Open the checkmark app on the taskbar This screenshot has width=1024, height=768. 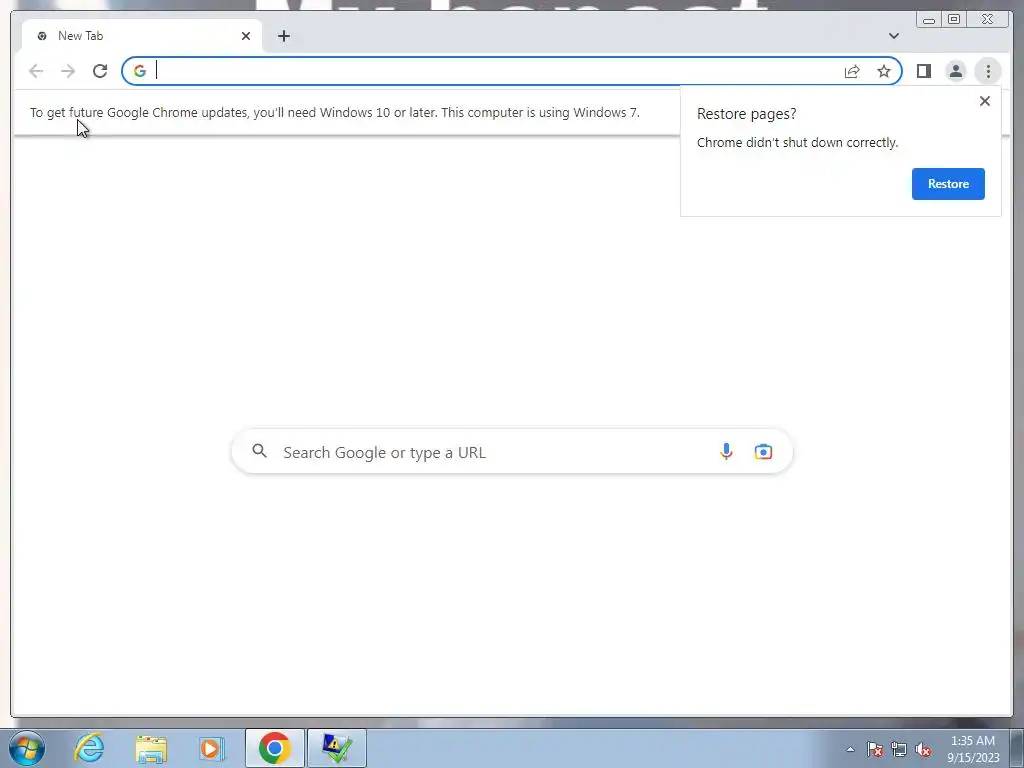click(x=337, y=748)
